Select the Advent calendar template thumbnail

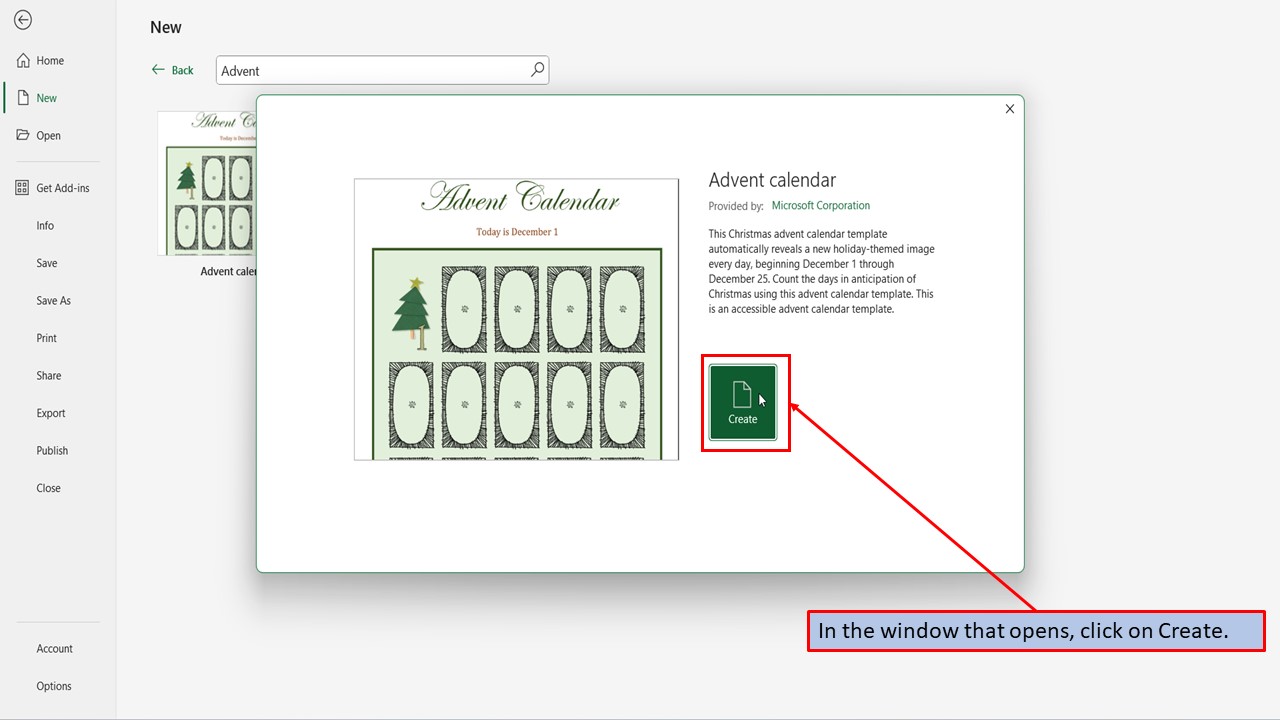click(x=207, y=183)
